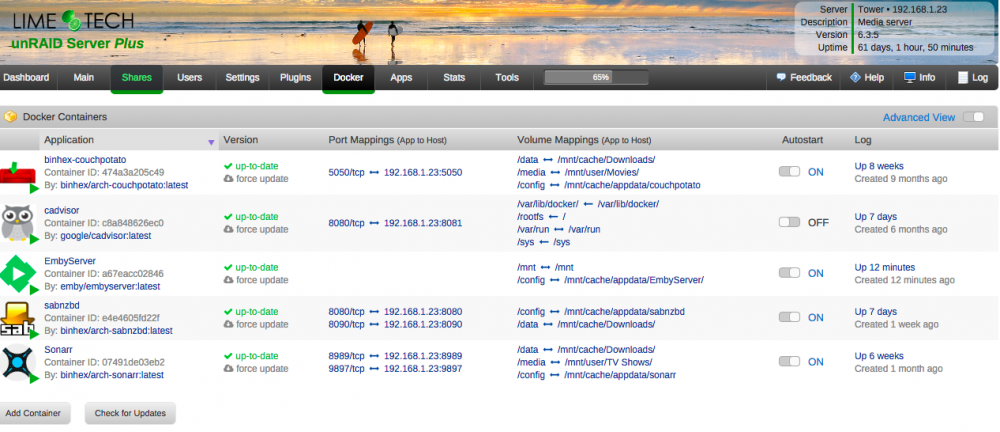Open Sonarr log showing Up 6 weeks
Viewport: 1000px width, 432px height.
coord(879,356)
